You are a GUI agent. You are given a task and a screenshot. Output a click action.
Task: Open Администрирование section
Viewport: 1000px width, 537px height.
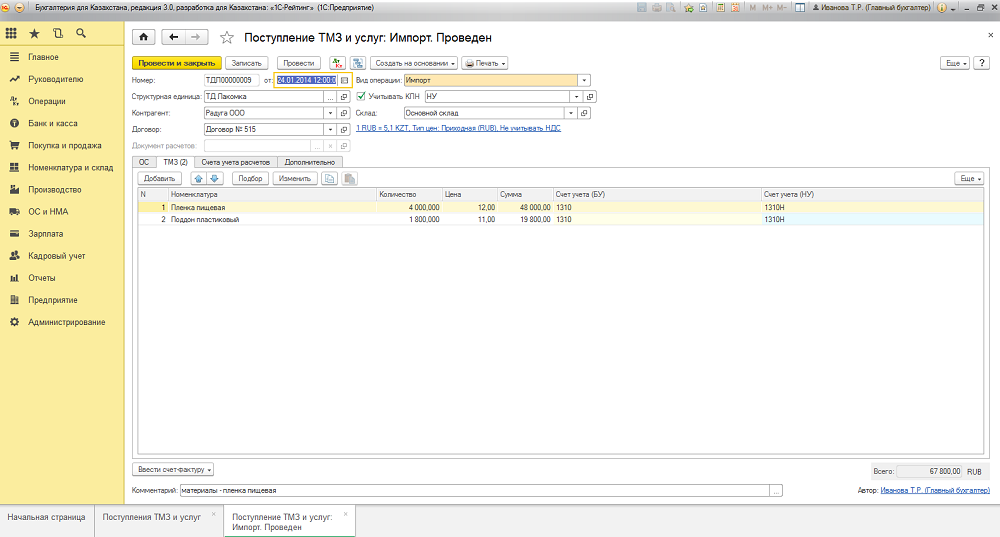tap(66, 322)
